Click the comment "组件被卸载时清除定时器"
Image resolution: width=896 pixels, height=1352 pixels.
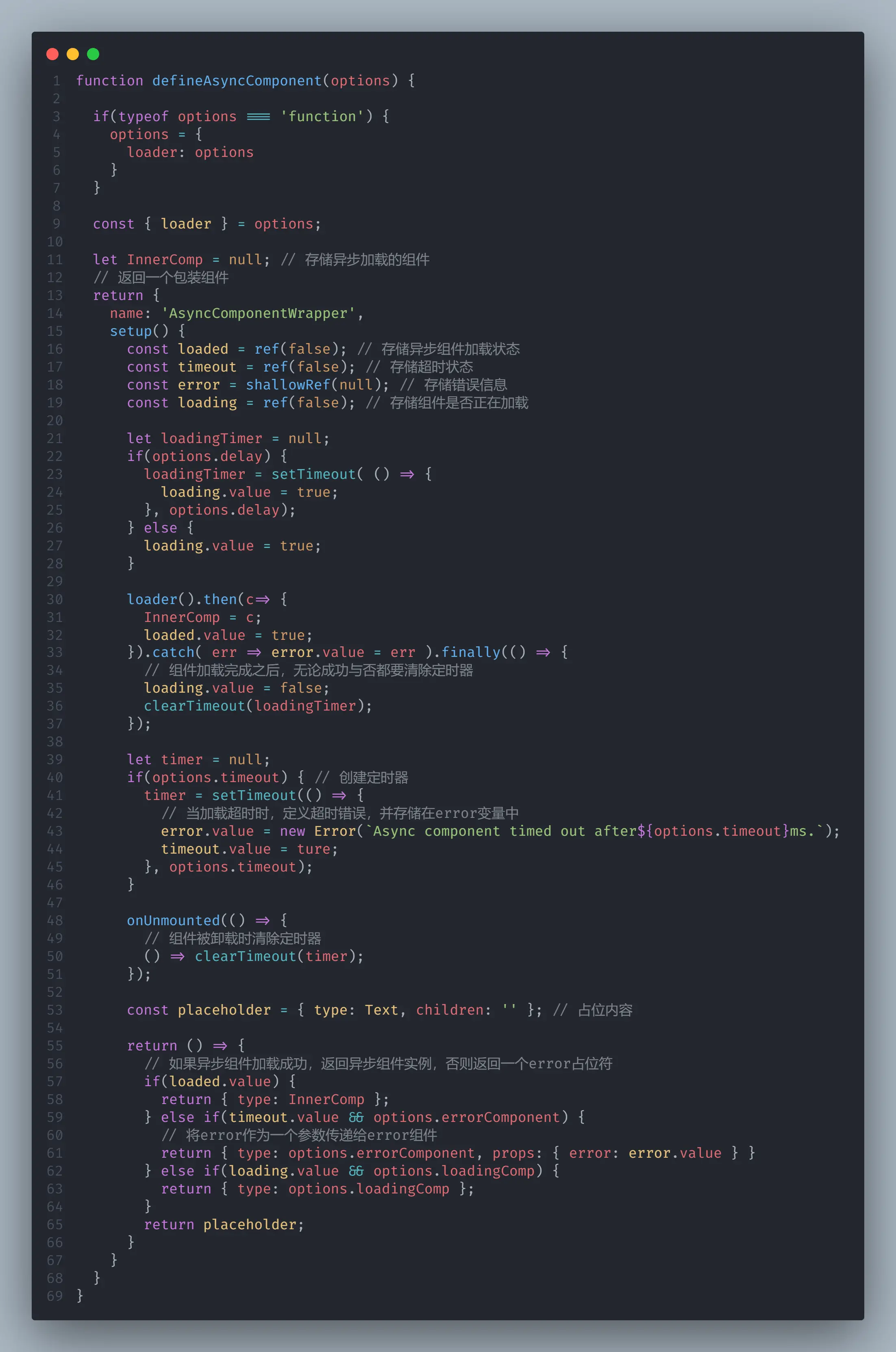pyautogui.click(x=245, y=938)
